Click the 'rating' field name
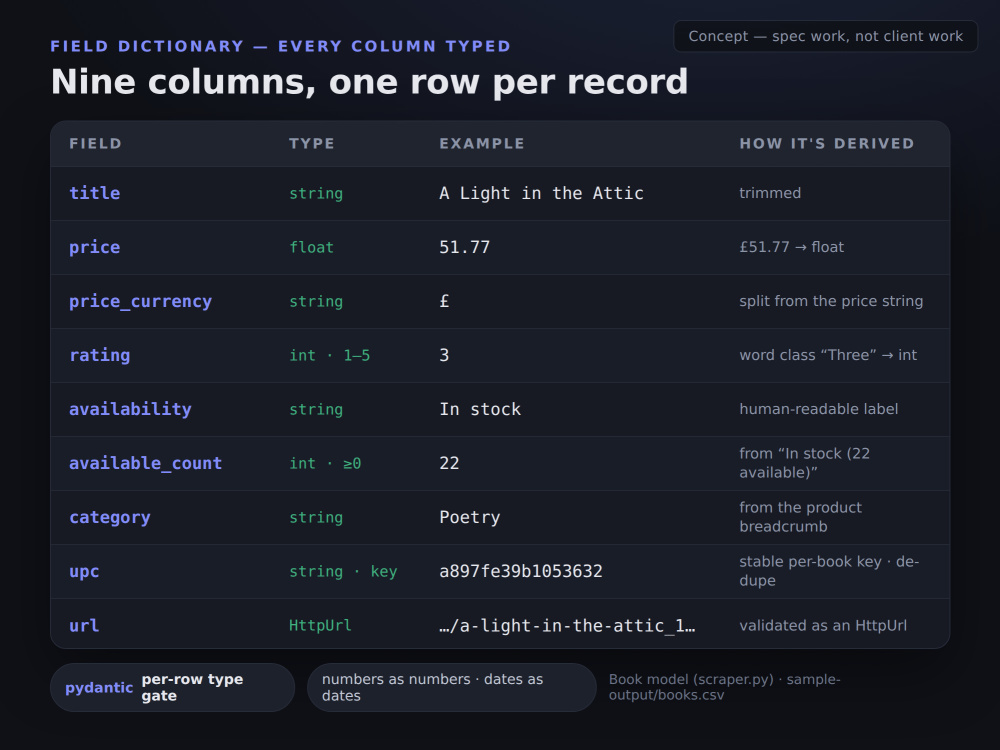Image resolution: width=1000 pixels, height=750 pixels. [x=99, y=355]
